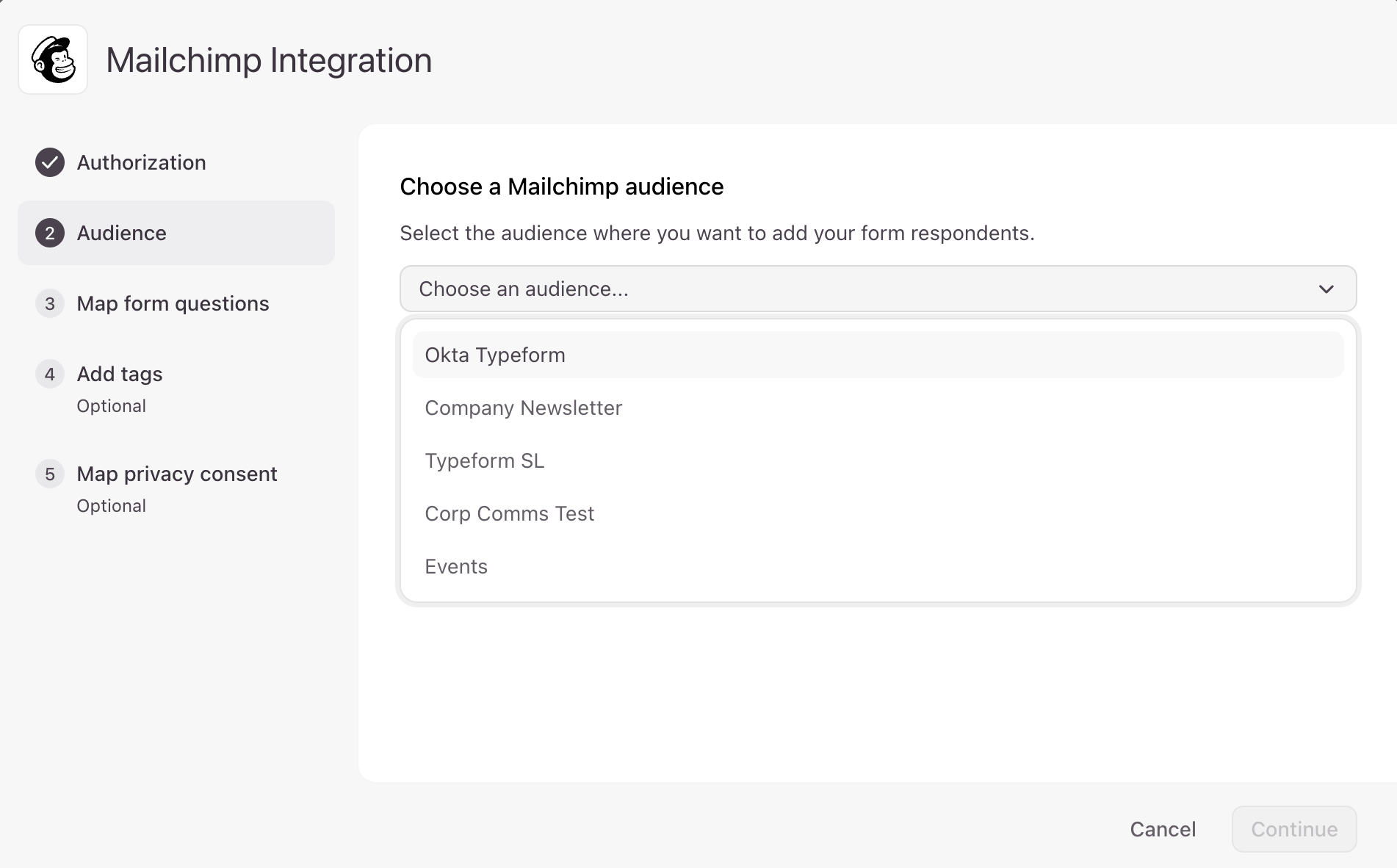Choose Typeform SL from the list
The width and height of the screenshot is (1397, 868).
pos(878,460)
